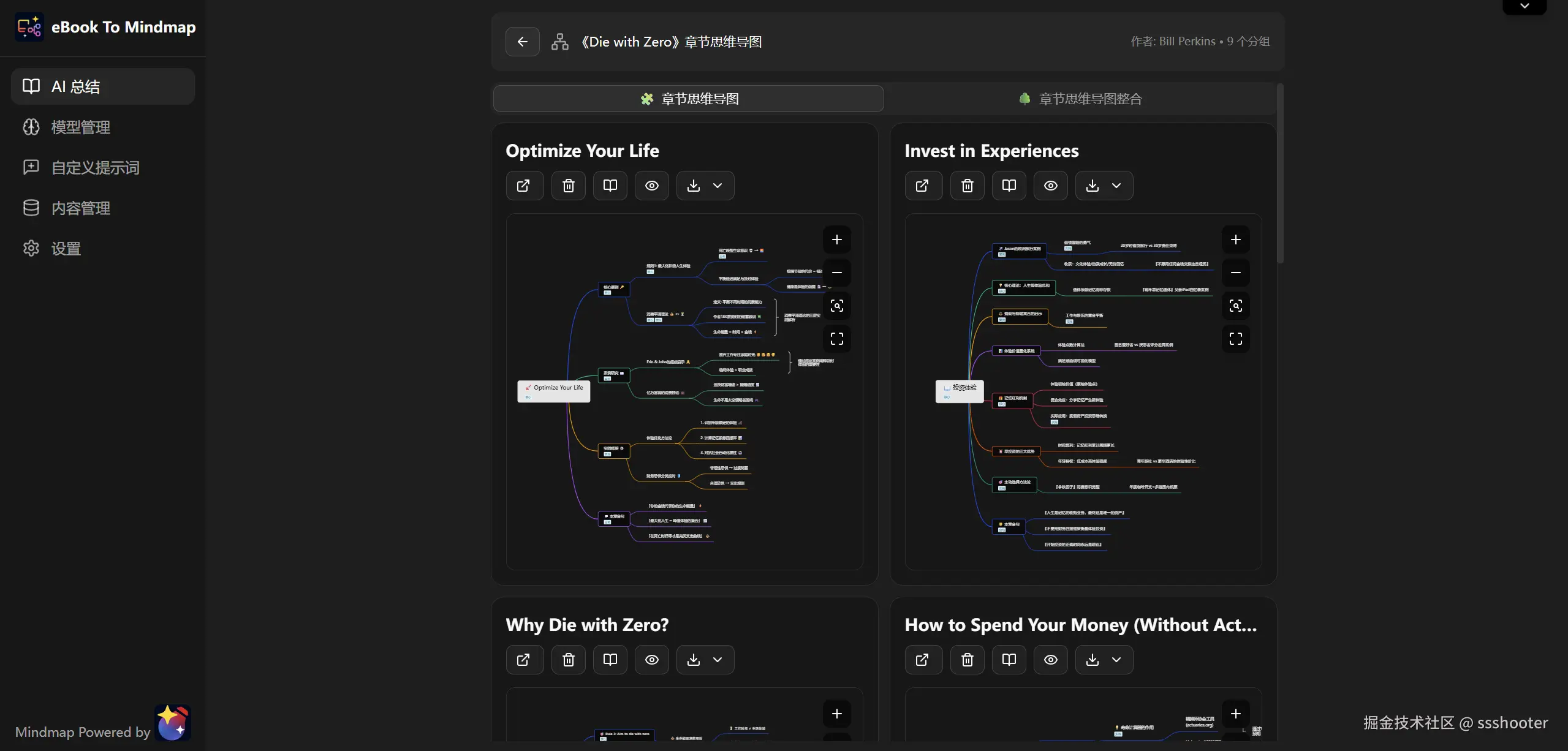Zoom in on Optimize Your Life mindmap

point(836,240)
